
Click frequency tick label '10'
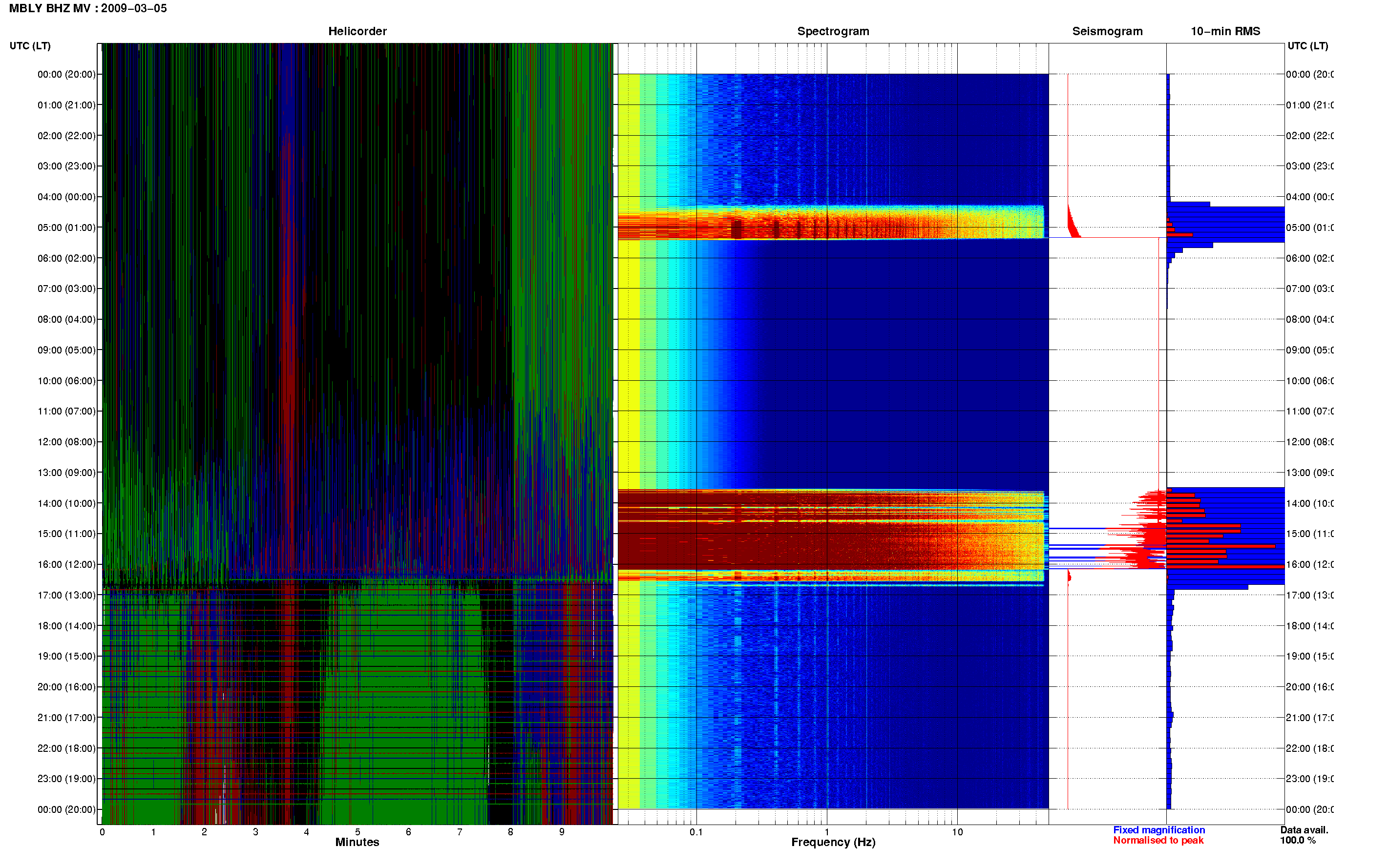point(957,832)
